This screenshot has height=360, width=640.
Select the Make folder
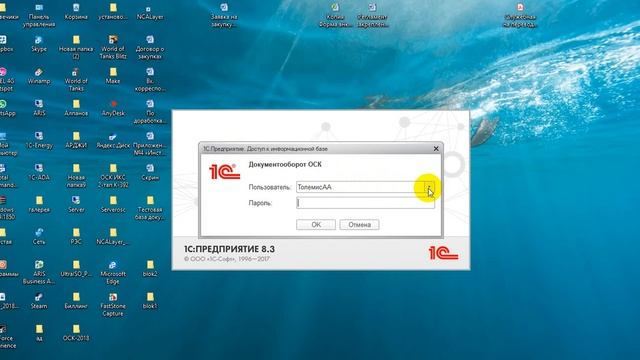[x=113, y=77]
